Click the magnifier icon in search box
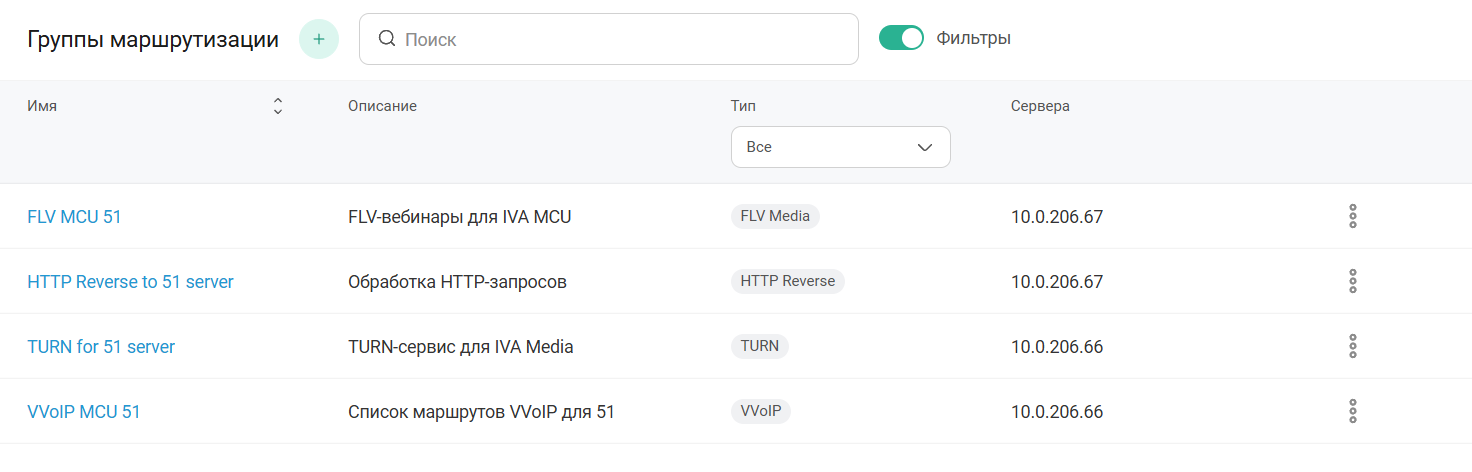The height and width of the screenshot is (472, 1472). click(387, 39)
